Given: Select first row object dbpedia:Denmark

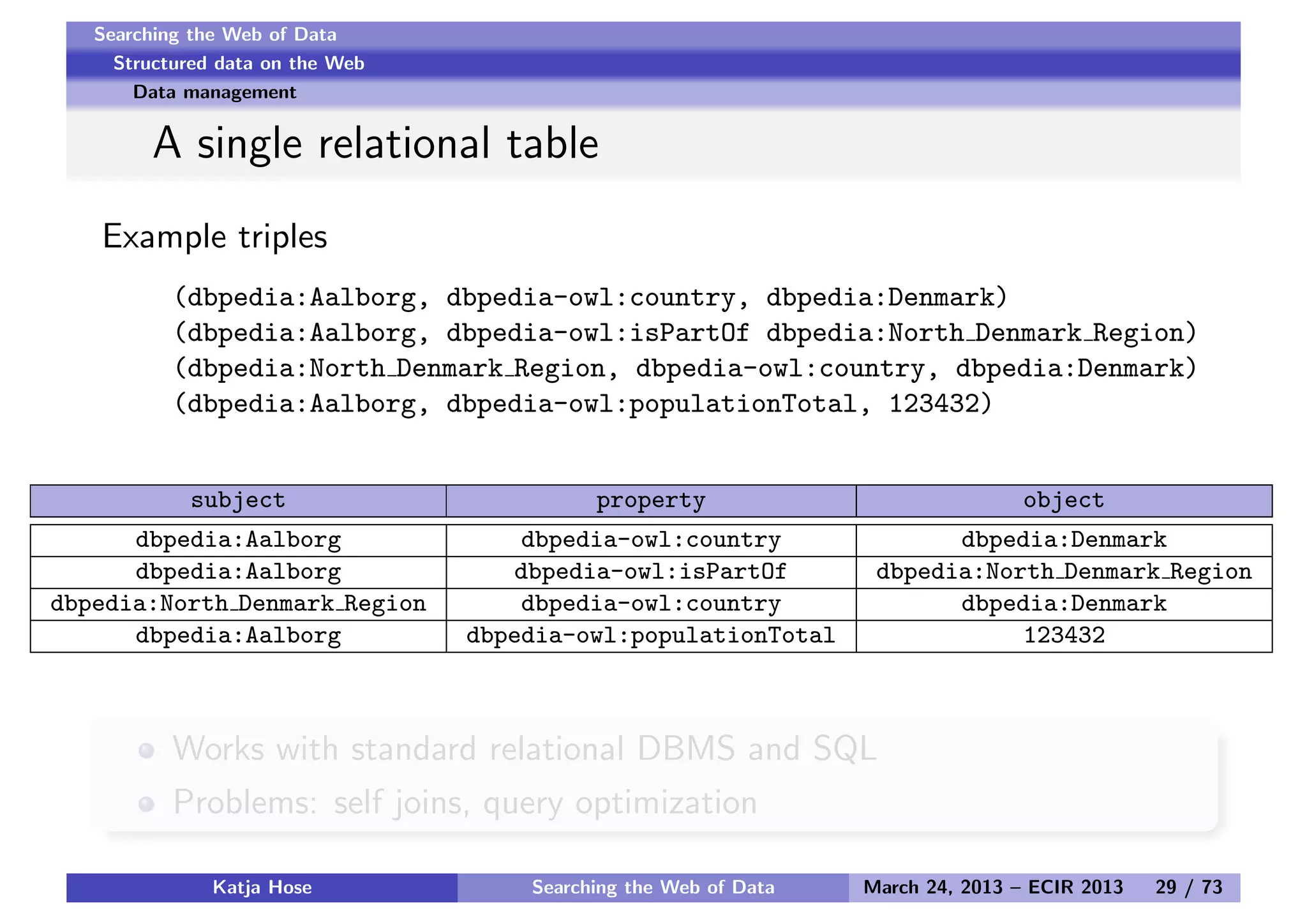Looking at the screenshot, I should point(1064,540).
